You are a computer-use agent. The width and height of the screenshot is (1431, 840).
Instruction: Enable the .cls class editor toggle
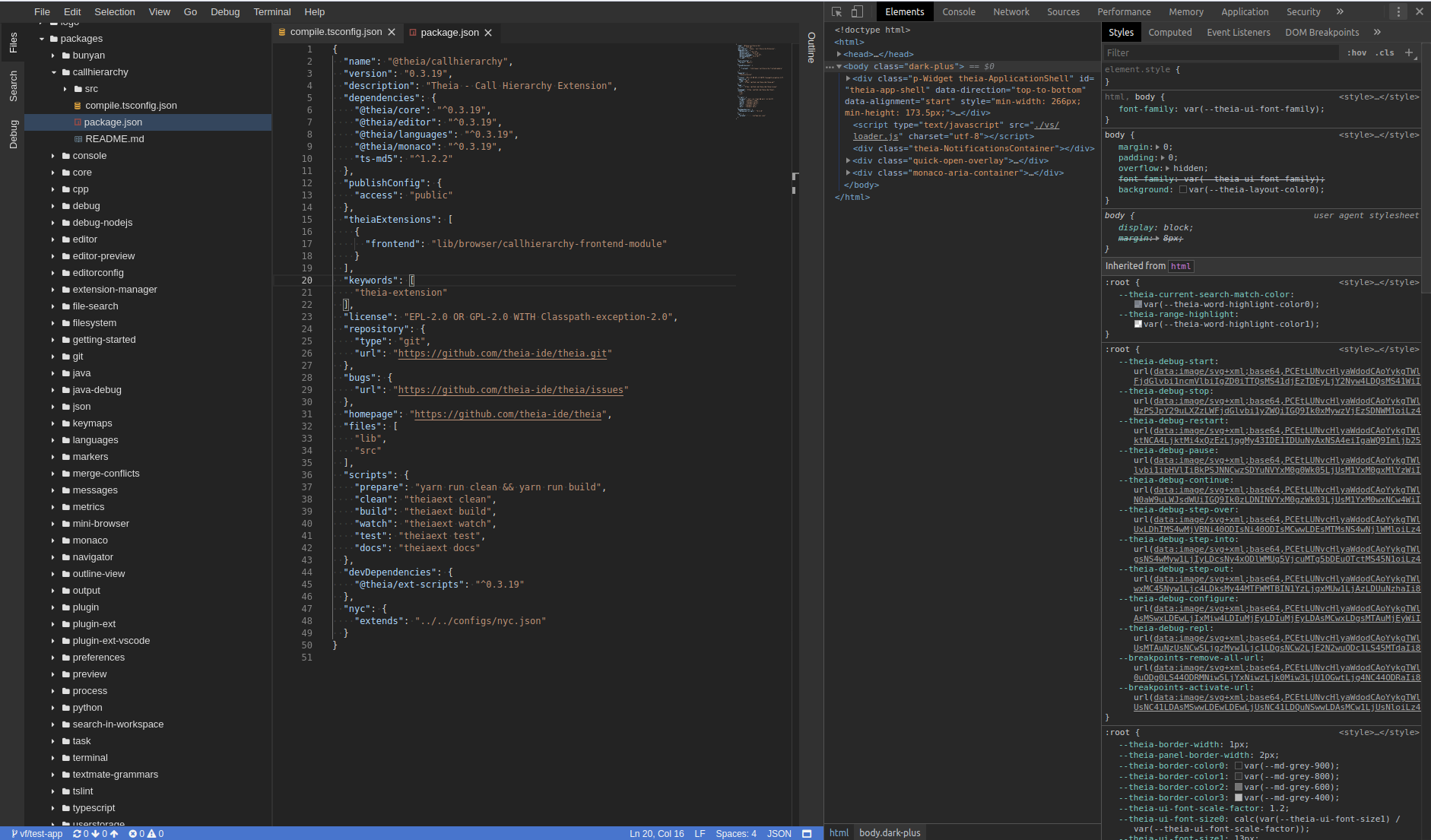point(1385,52)
